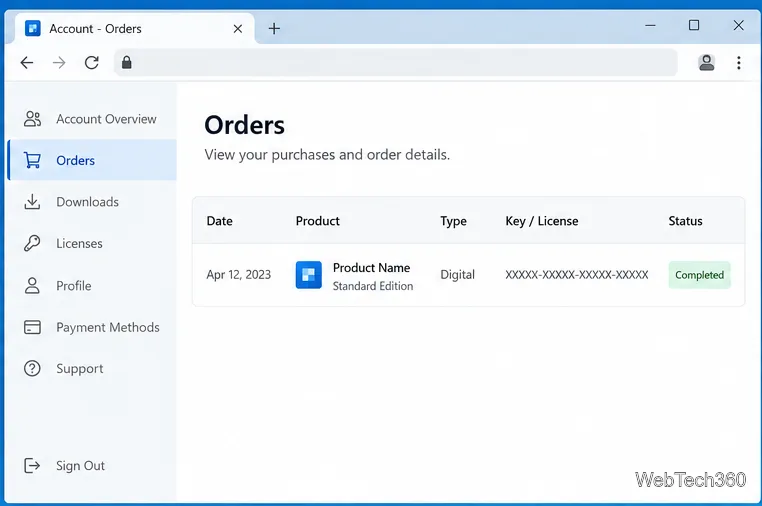Click the Key / License column header
Viewport: 762px width, 506px height.
542,221
